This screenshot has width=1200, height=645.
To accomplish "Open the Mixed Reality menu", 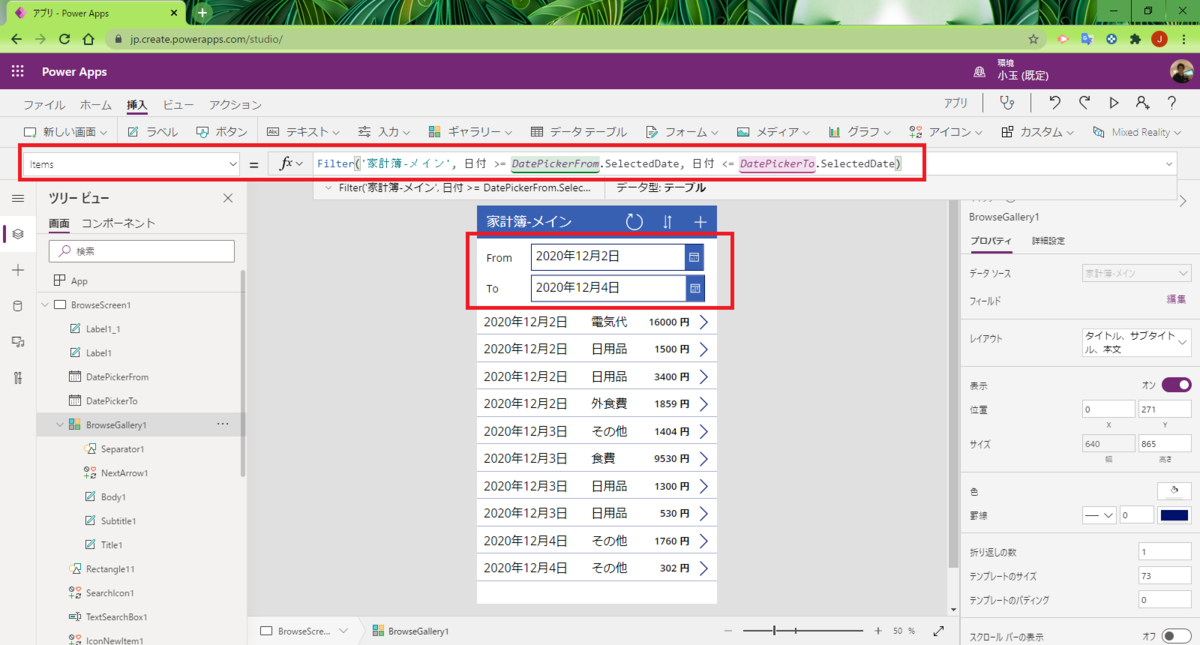I will coord(1139,132).
